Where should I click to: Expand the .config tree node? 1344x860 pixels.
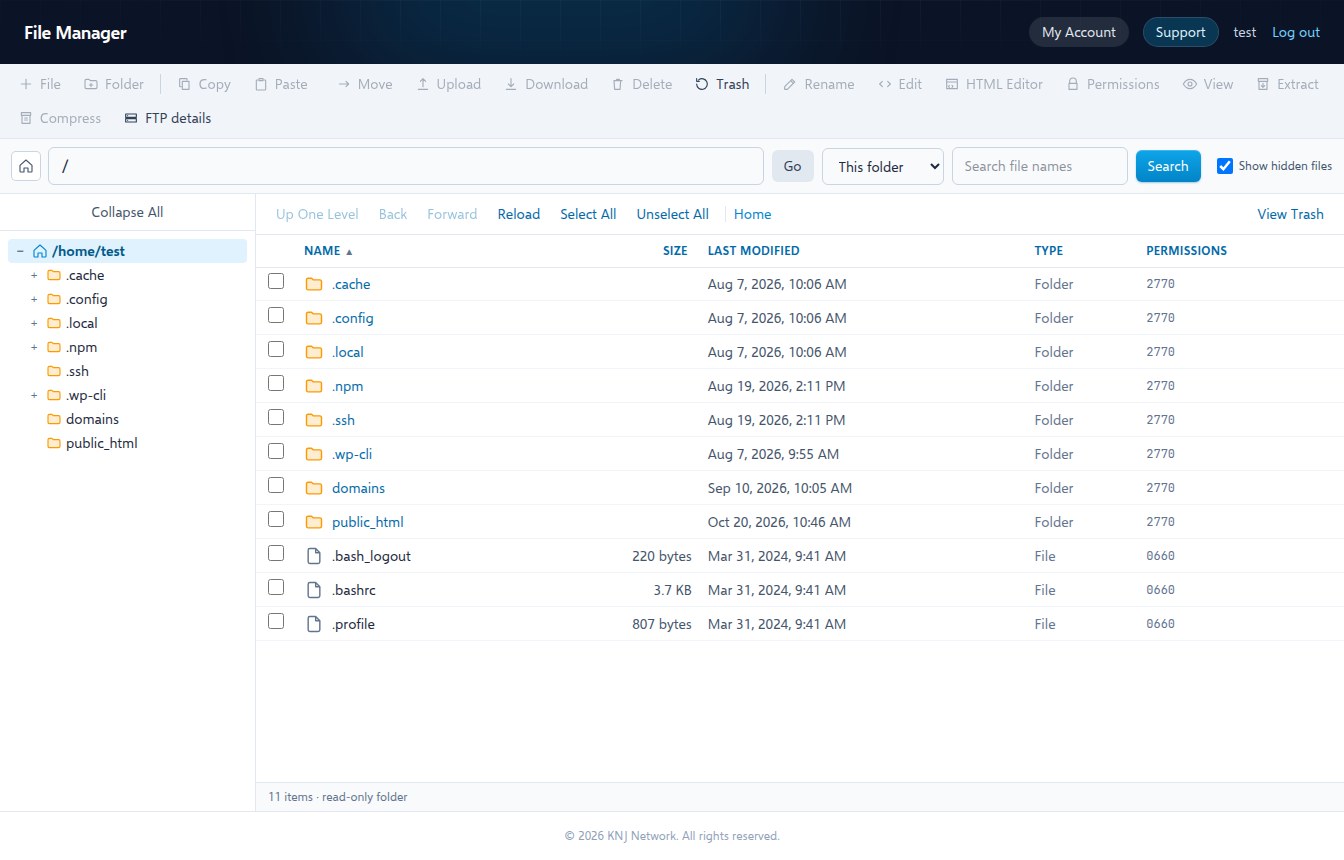pos(34,299)
